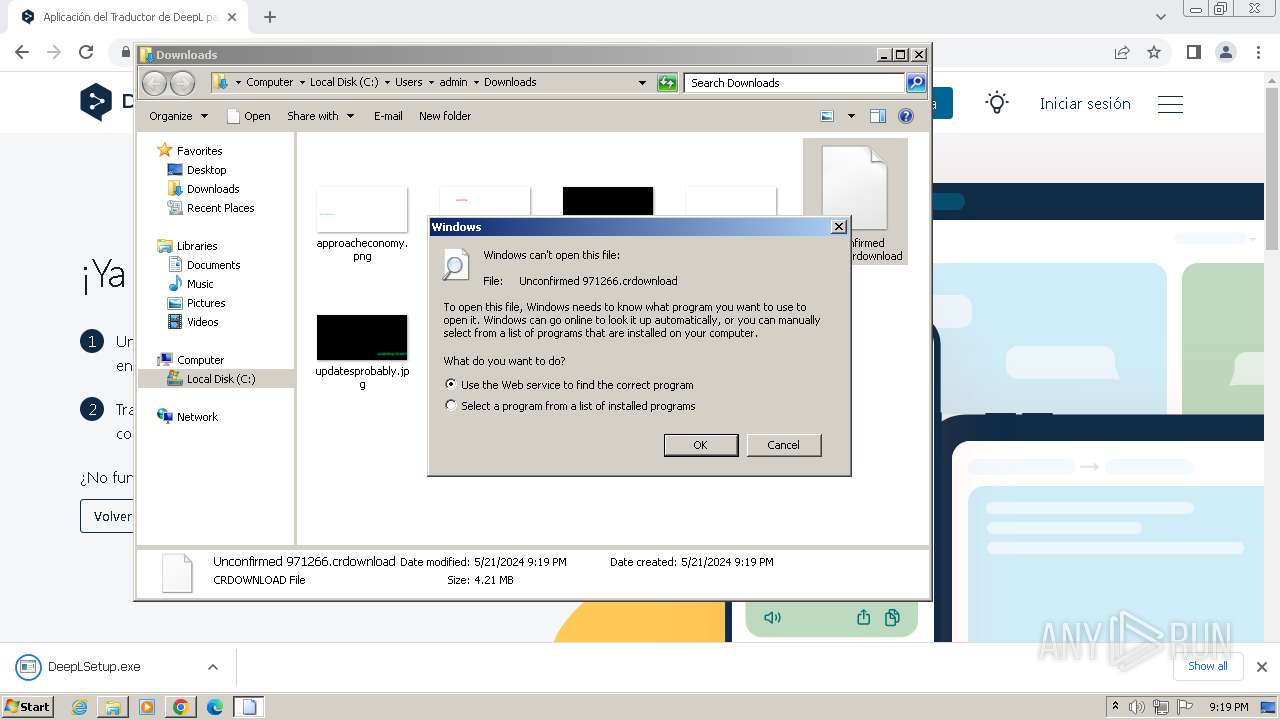Select admin in the breadcrumb path
1280x720 pixels.
[x=453, y=82]
